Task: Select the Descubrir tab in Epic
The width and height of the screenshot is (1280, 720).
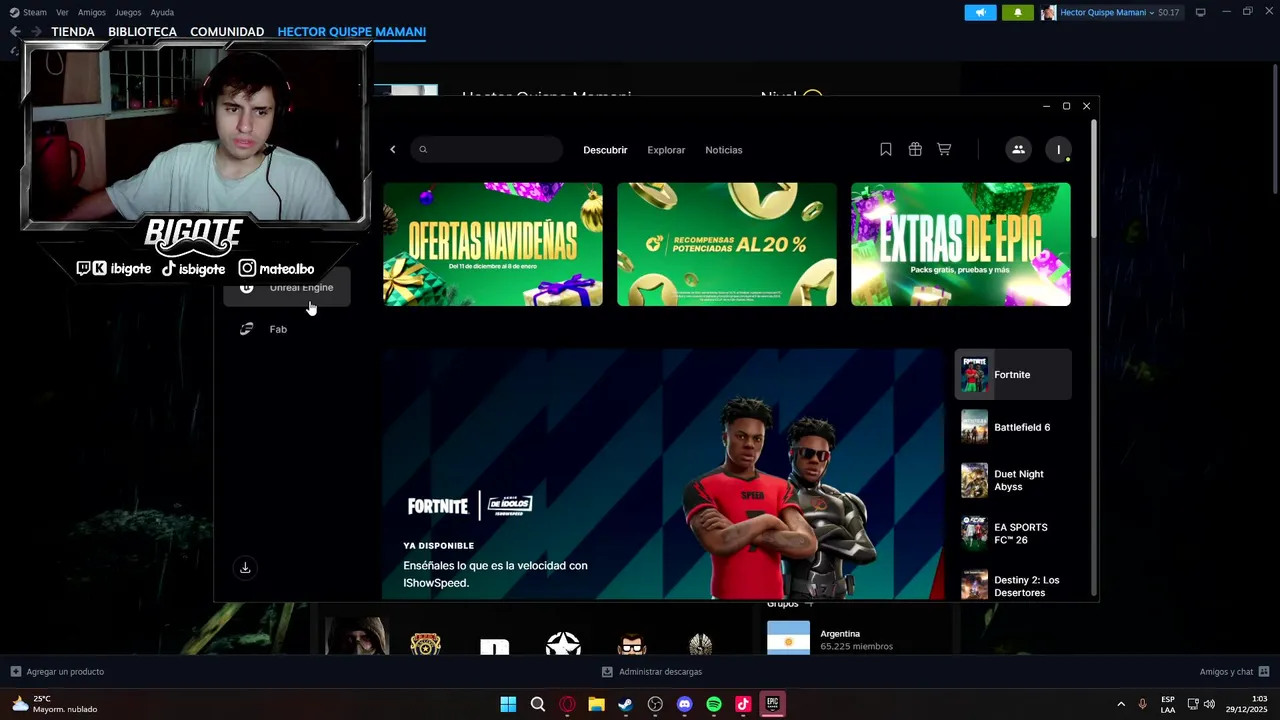Action: click(x=605, y=150)
